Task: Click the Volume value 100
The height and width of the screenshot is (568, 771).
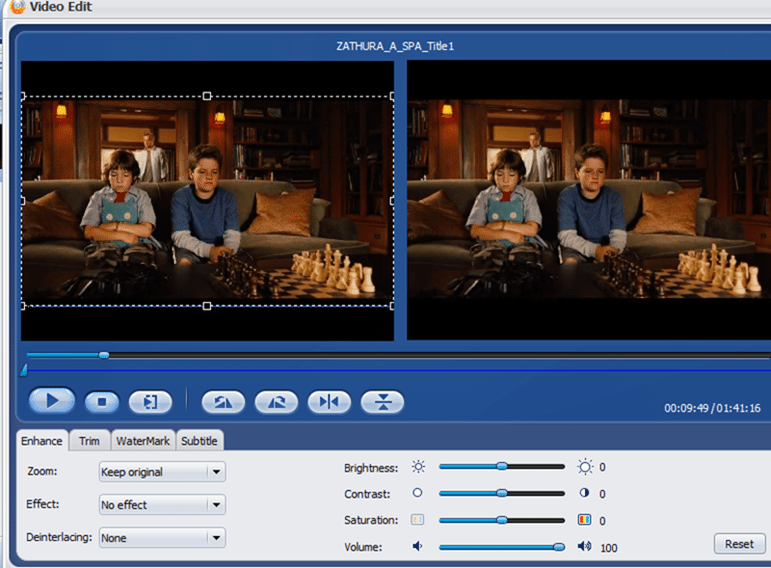Action: (608, 548)
